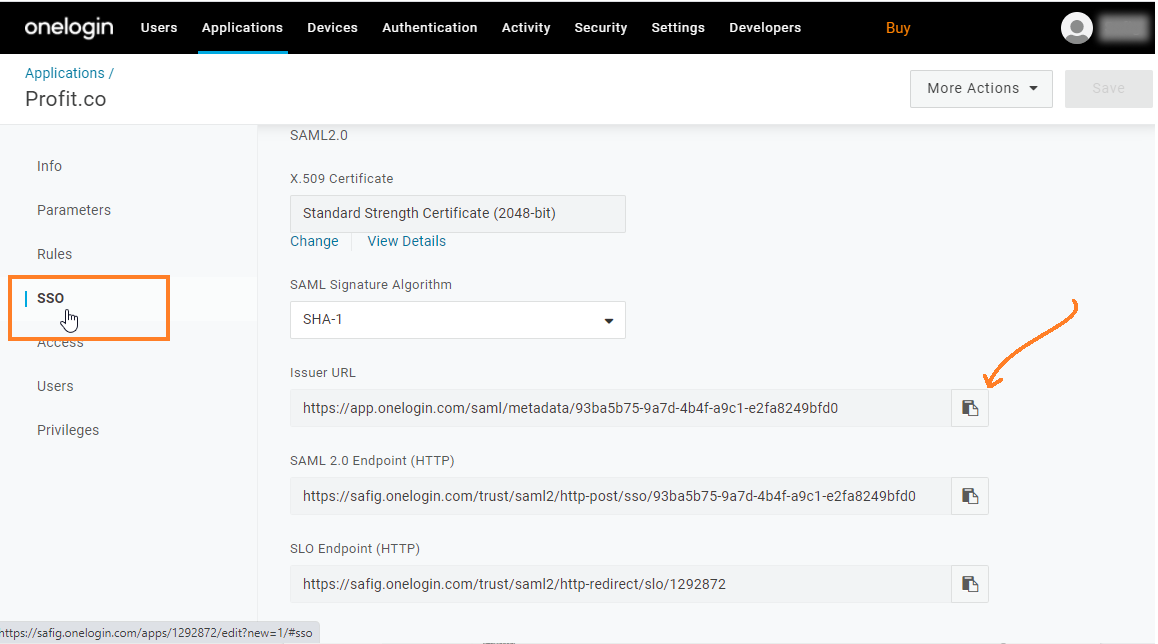Follow the Applications breadcrumb link
Screen dimensions: 1158x644
(x=65, y=73)
